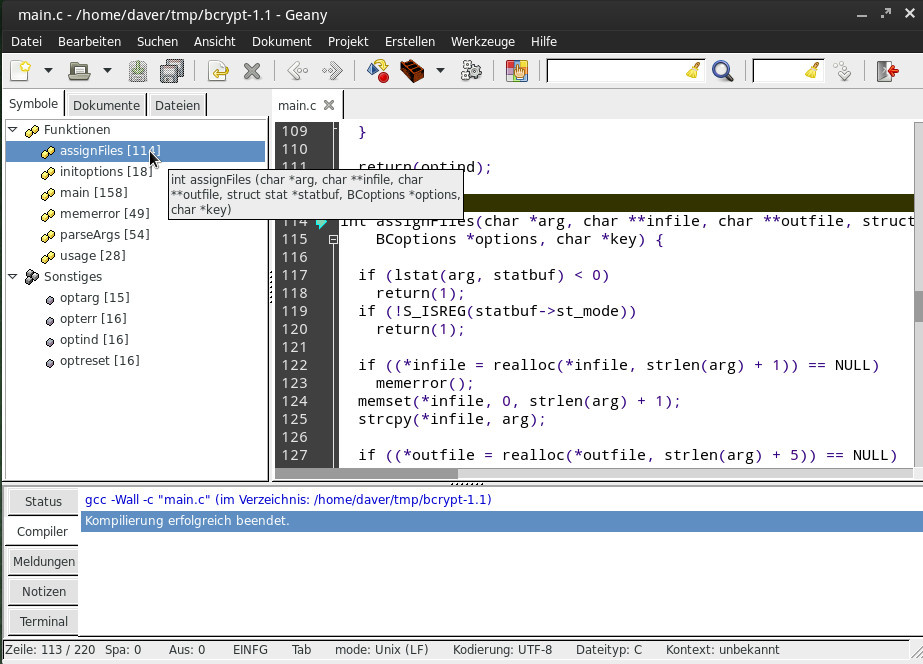The image size is (923, 664).
Task: Toggle the fold marker at line 115
Action: click(x=333, y=240)
